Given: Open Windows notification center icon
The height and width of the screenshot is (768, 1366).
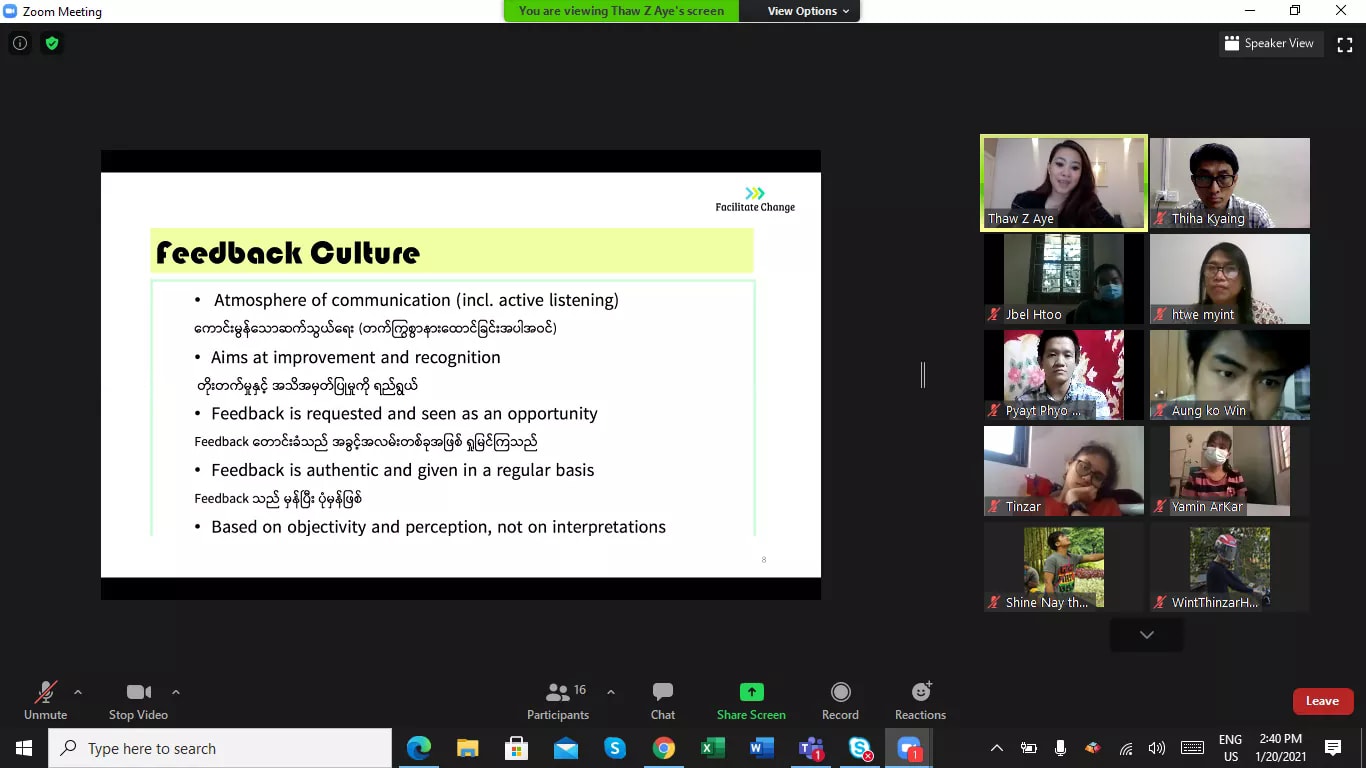Looking at the screenshot, I should click(1333, 748).
